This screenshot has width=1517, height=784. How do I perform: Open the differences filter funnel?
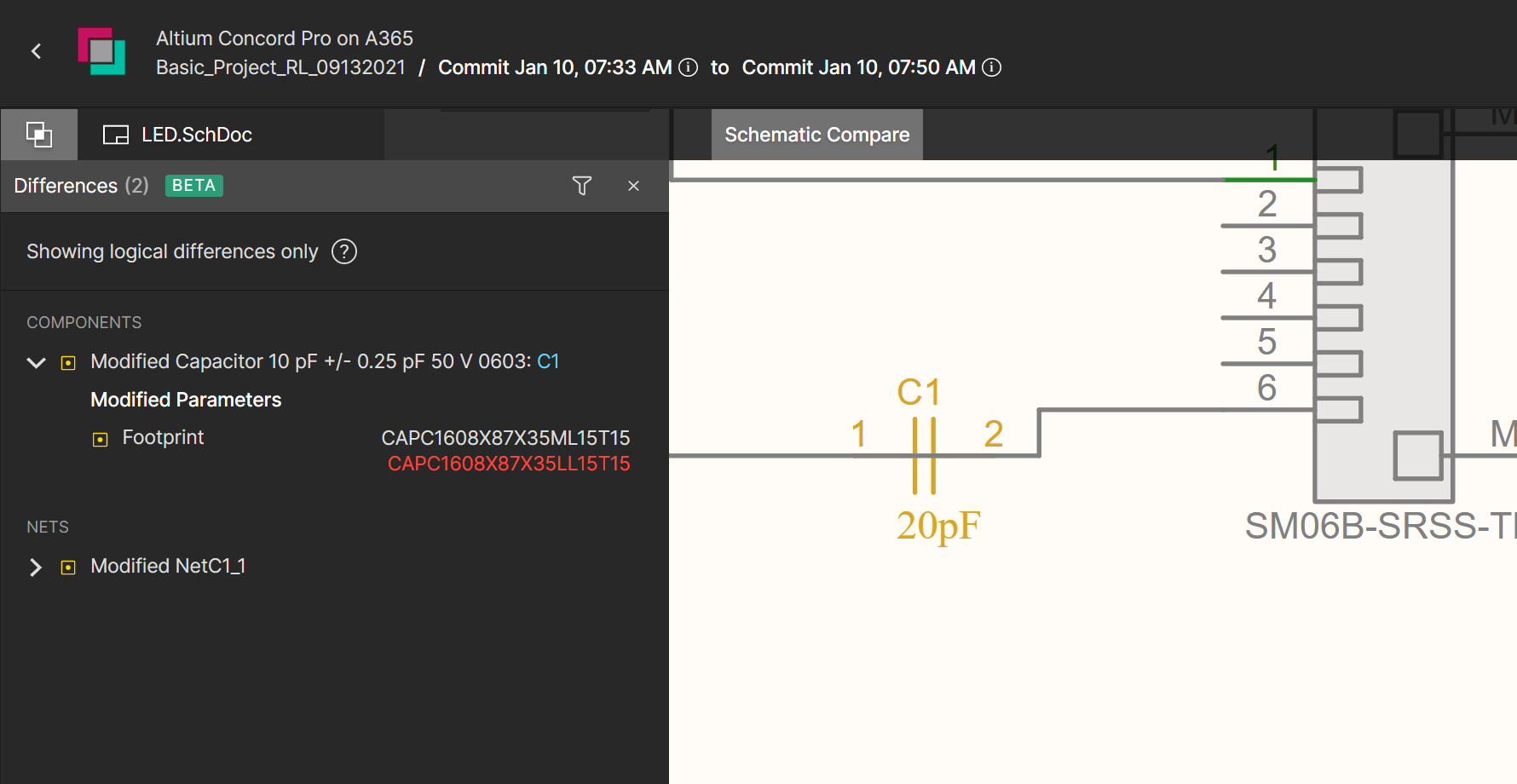pos(581,186)
